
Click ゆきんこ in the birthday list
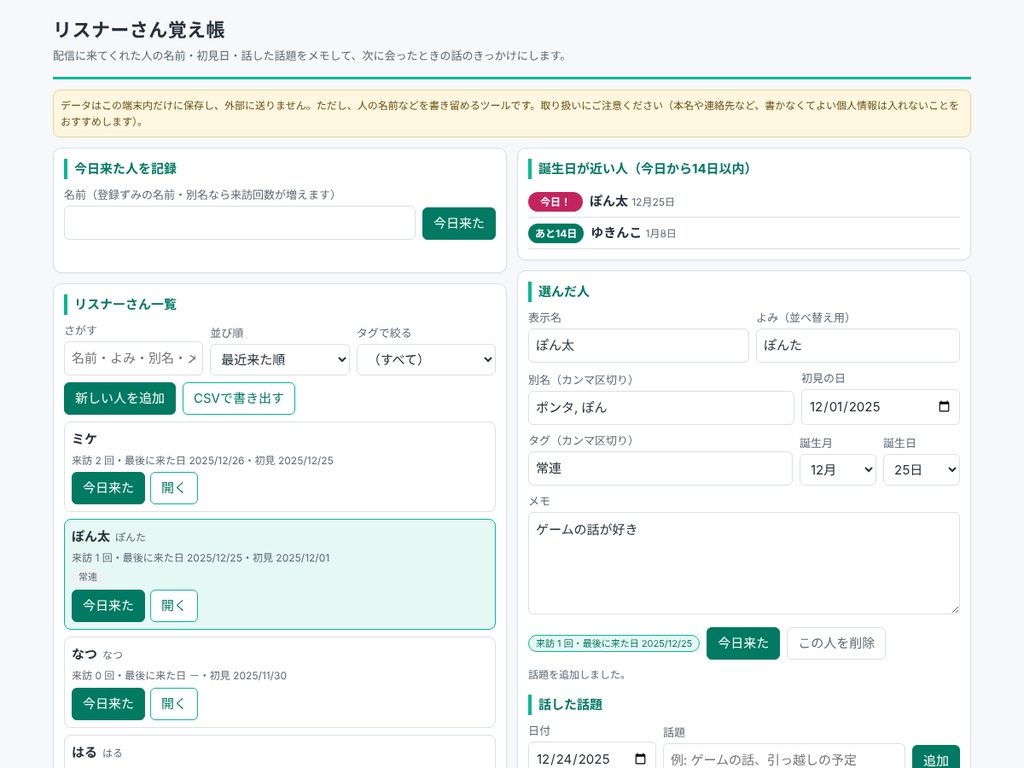pos(616,232)
